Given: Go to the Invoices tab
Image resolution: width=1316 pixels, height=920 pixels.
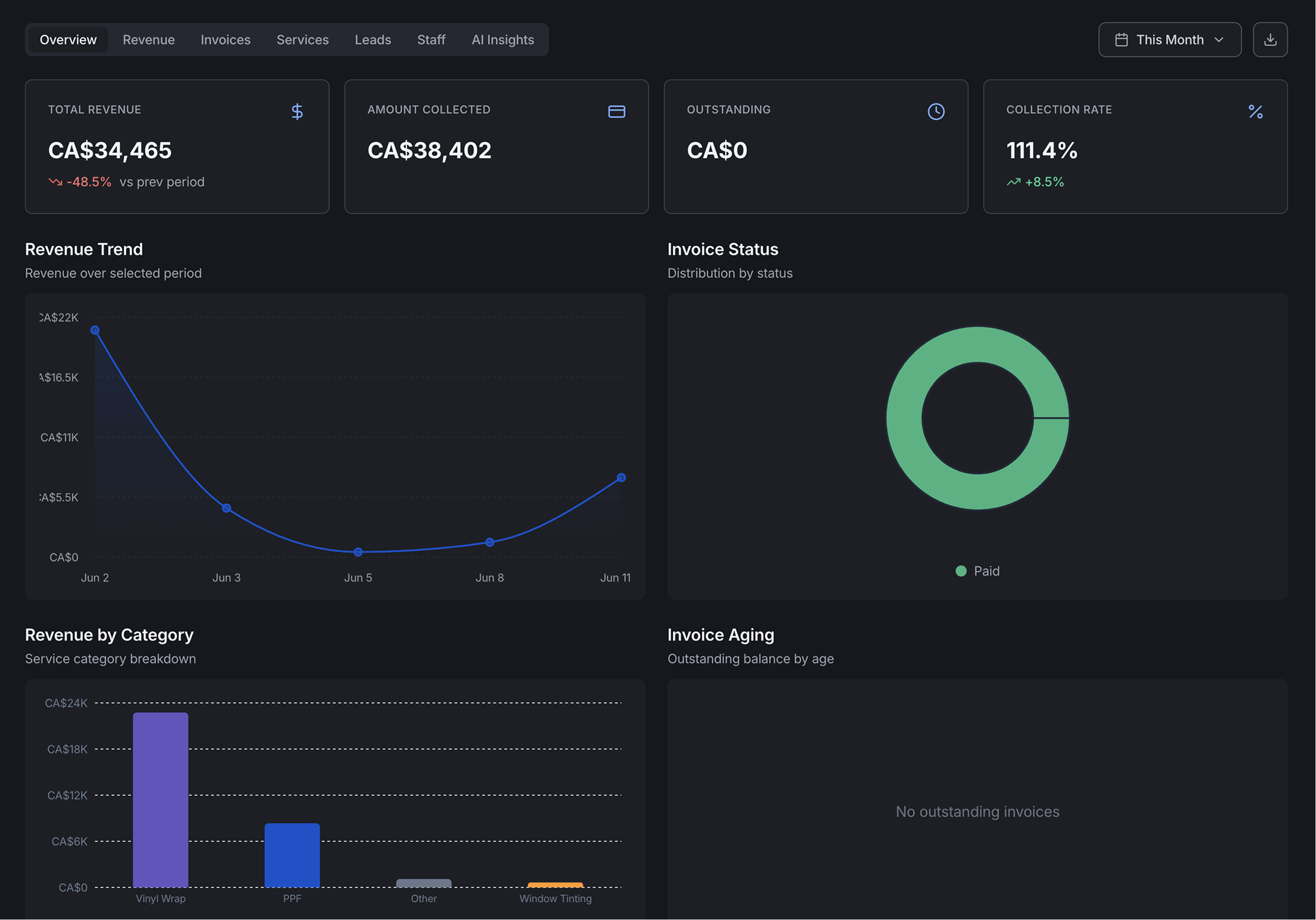Looking at the screenshot, I should tap(226, 40).
